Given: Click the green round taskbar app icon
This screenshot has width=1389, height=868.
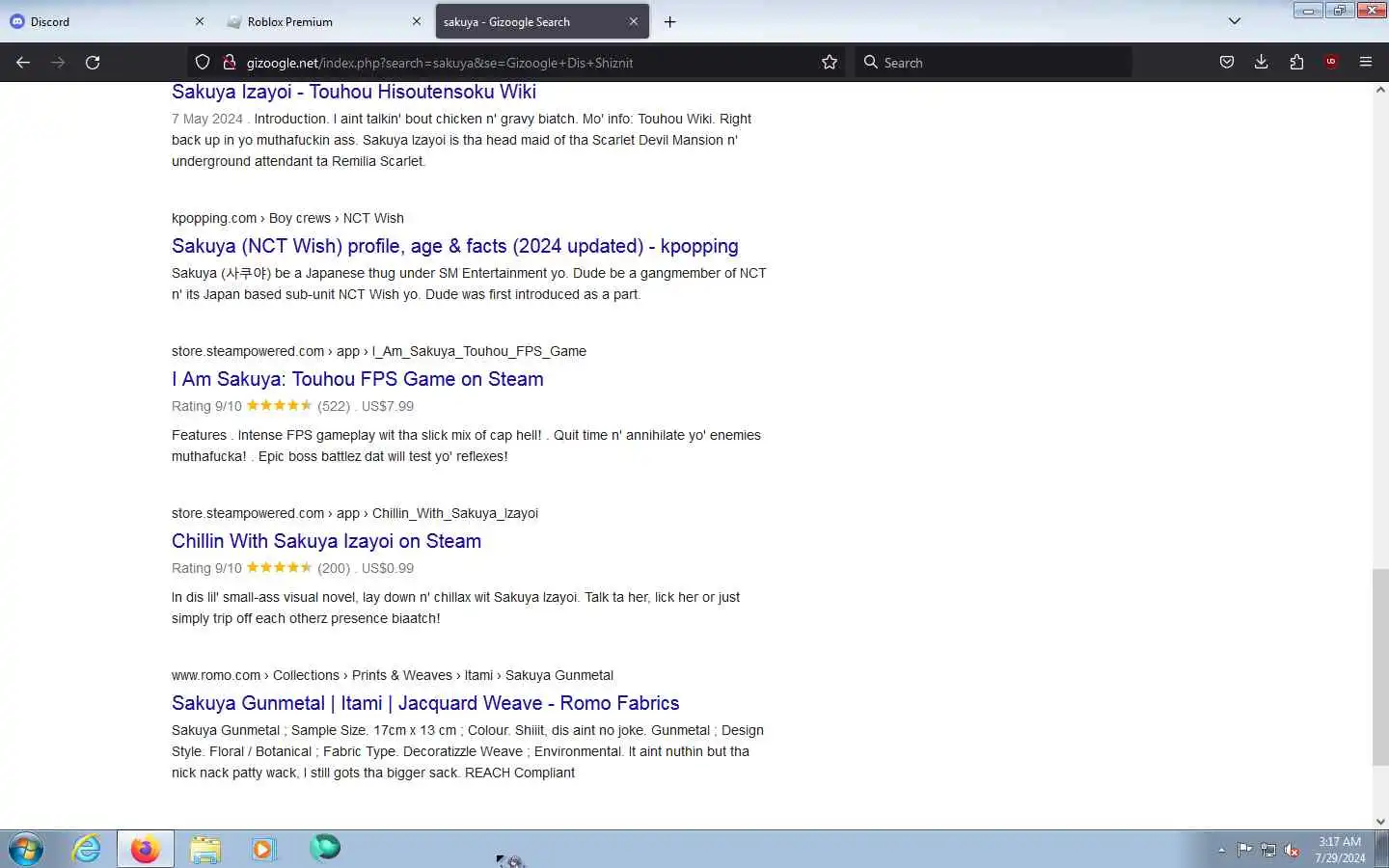Looking at the screenshot, I should (x=325, y=848).
